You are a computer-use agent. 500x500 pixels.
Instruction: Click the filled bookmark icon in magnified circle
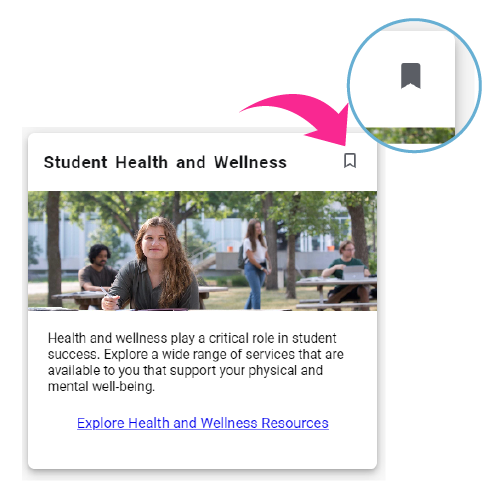pos(410,76)
